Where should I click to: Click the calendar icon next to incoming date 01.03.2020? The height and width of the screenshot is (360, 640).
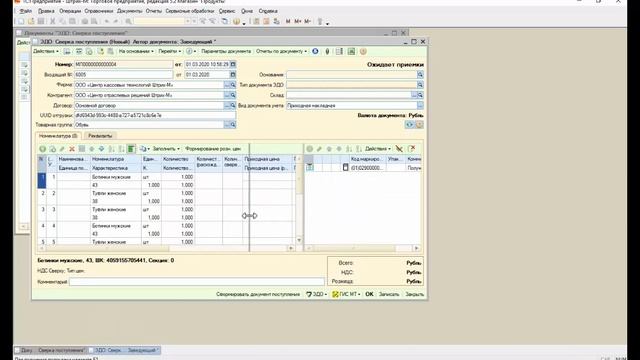click(x=233, y=75)
